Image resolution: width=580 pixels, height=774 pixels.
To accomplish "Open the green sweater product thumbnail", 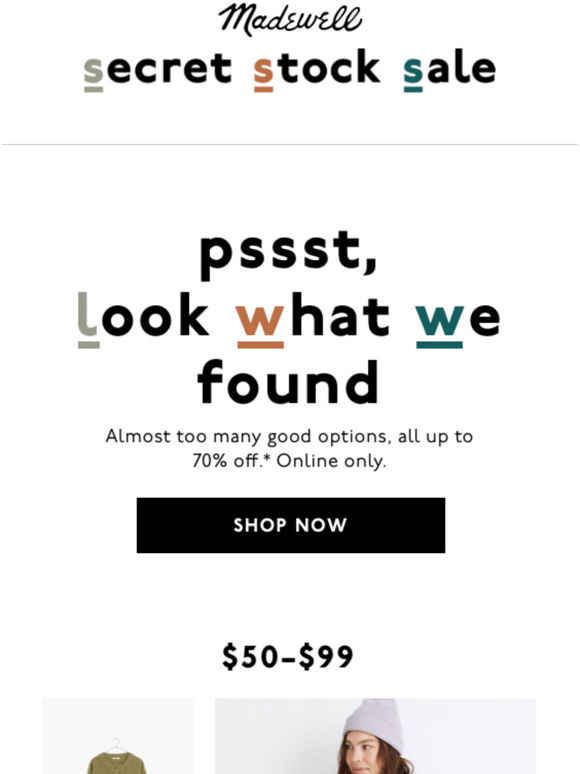I will pyautogui.click(x=117, y=736).
